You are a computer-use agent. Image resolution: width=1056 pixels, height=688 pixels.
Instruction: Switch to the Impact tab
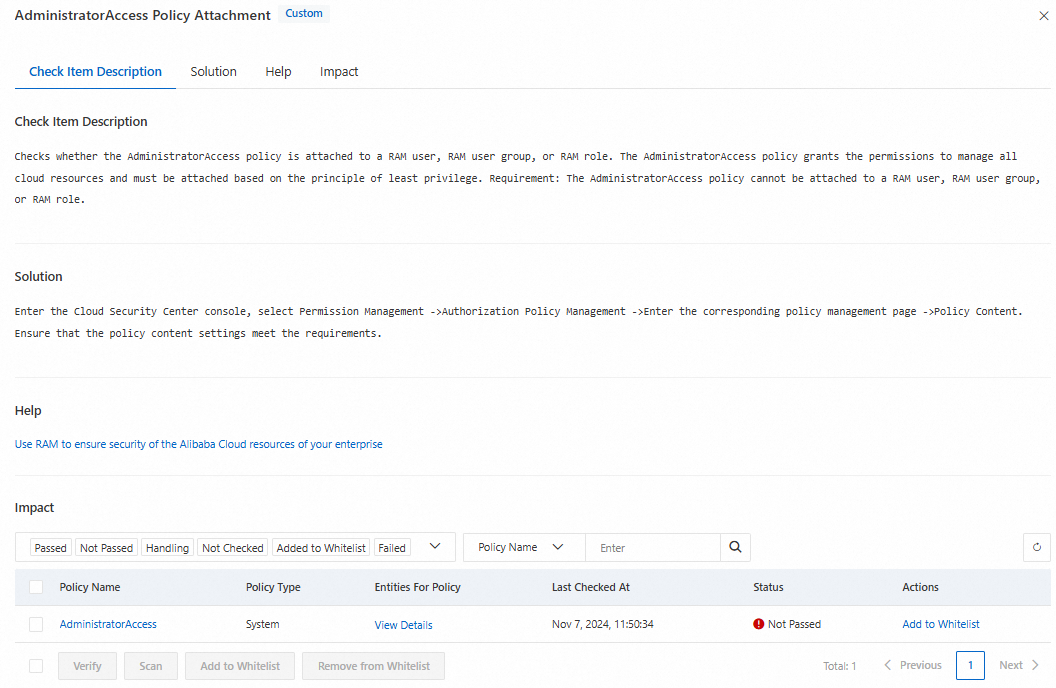click(339, 71)
